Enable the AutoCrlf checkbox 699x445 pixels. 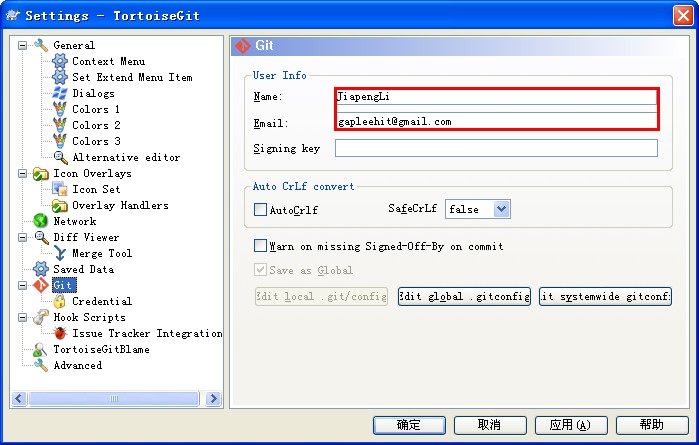(x=261, y=210)
